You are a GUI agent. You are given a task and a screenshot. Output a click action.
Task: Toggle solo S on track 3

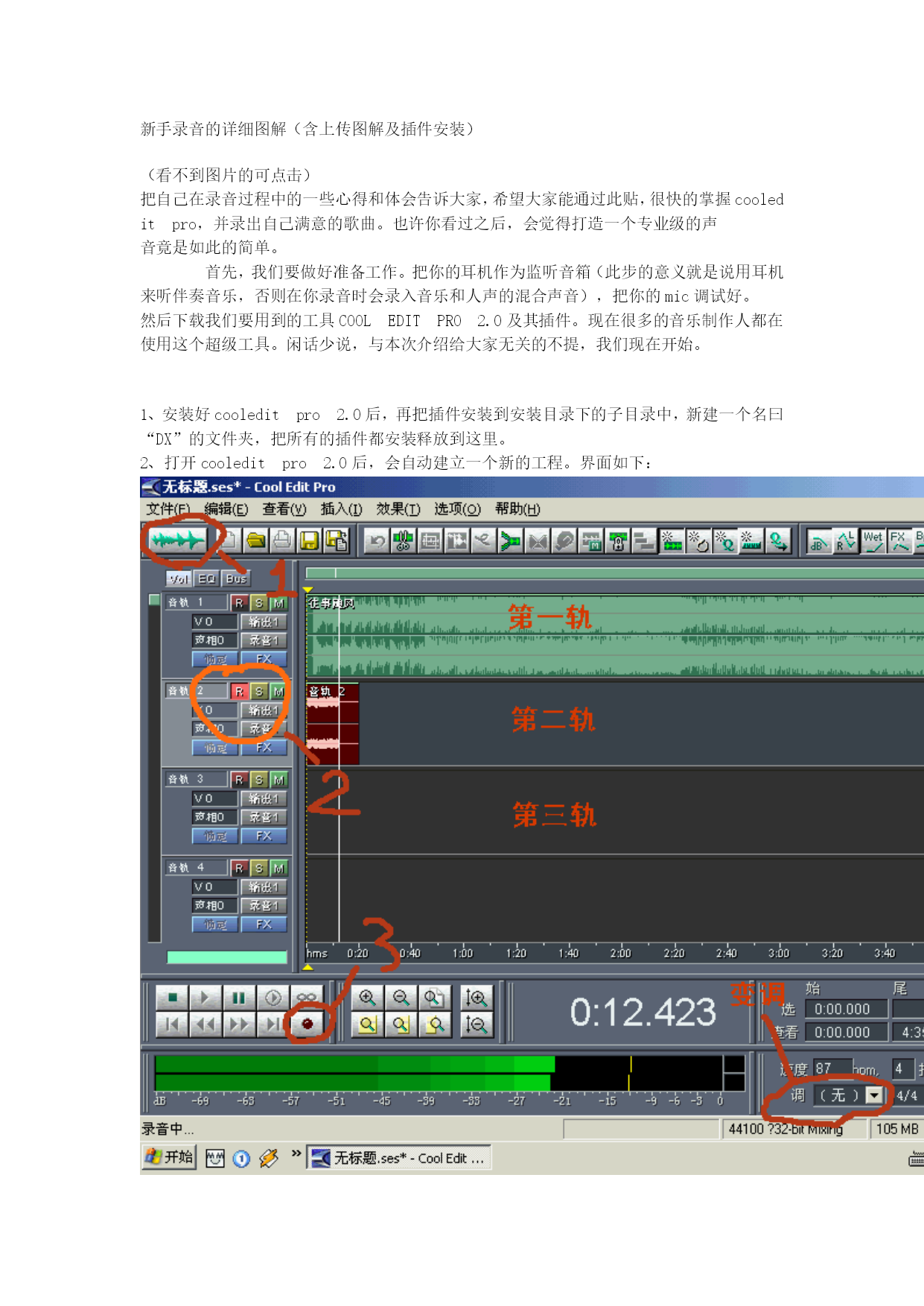tap(258, 780)
